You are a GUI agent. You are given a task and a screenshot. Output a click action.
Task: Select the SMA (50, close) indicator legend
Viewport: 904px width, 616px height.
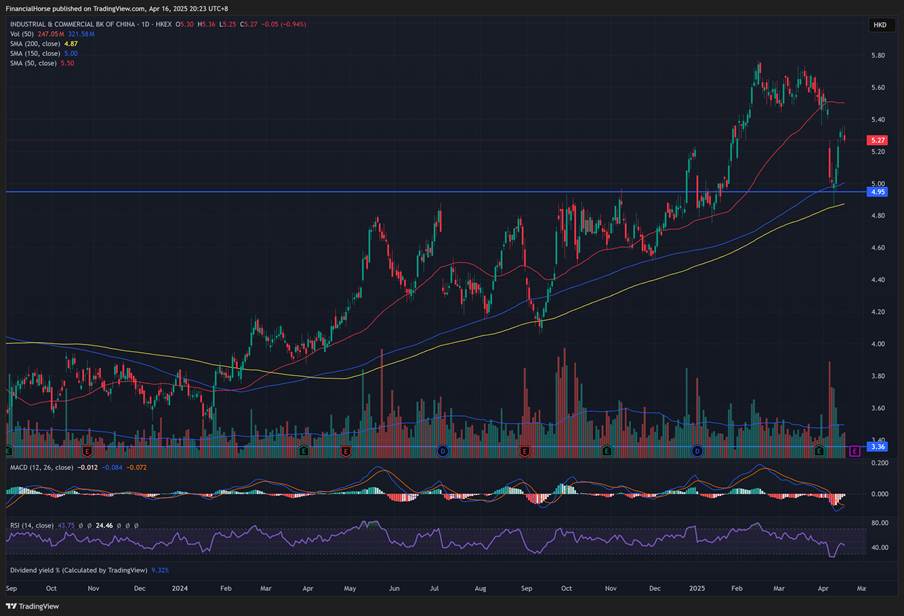(x=33, y=63)
